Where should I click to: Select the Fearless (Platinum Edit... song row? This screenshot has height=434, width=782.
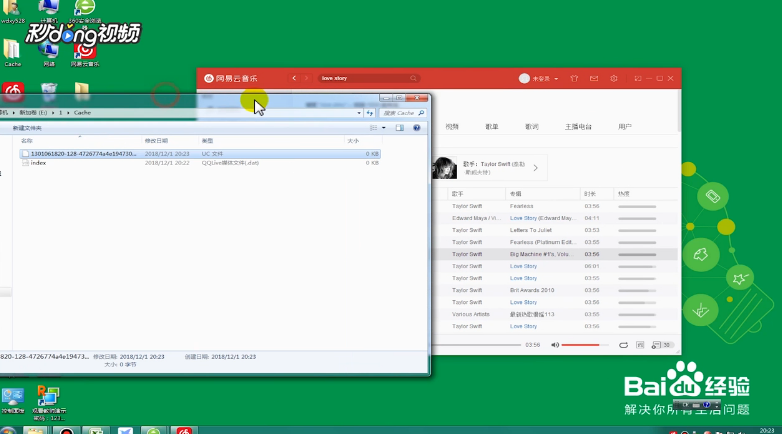coord(555,242)
